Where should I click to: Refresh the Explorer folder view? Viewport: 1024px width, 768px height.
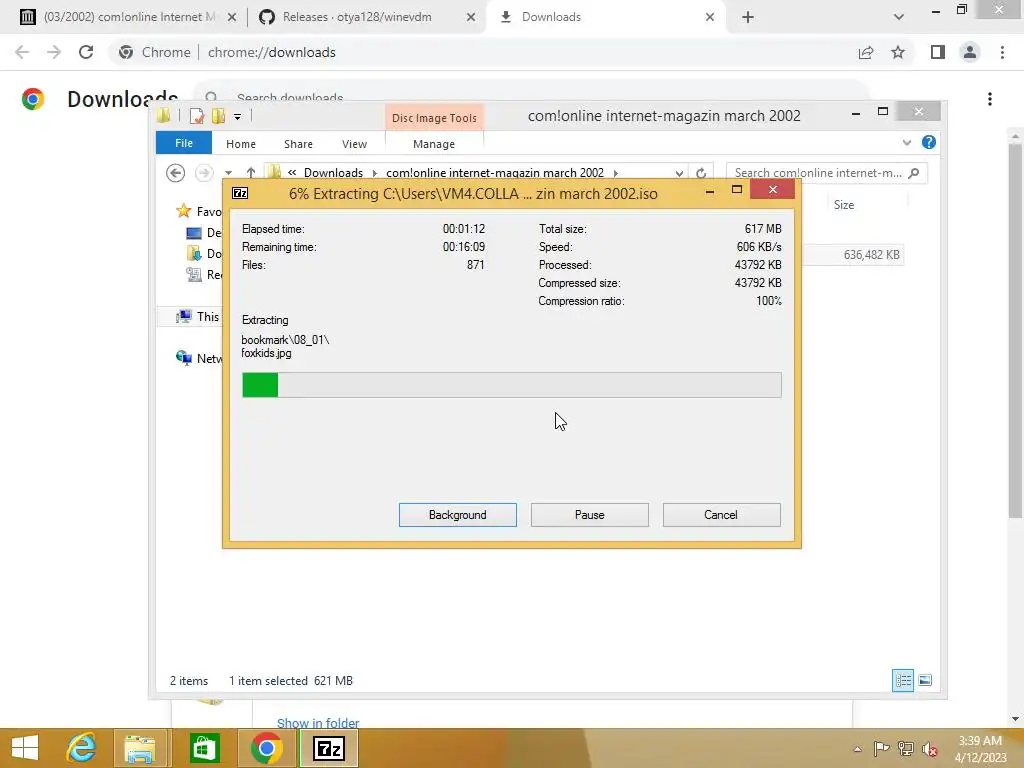(701, 173)
